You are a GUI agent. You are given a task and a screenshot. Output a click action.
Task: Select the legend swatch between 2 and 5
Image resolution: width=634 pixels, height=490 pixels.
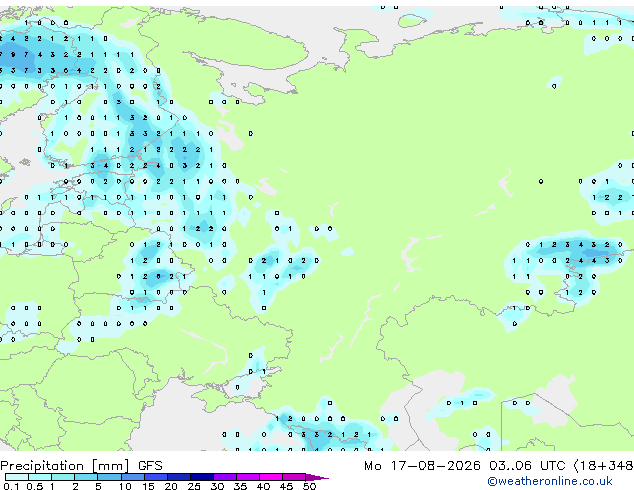[x=86, y=477]
